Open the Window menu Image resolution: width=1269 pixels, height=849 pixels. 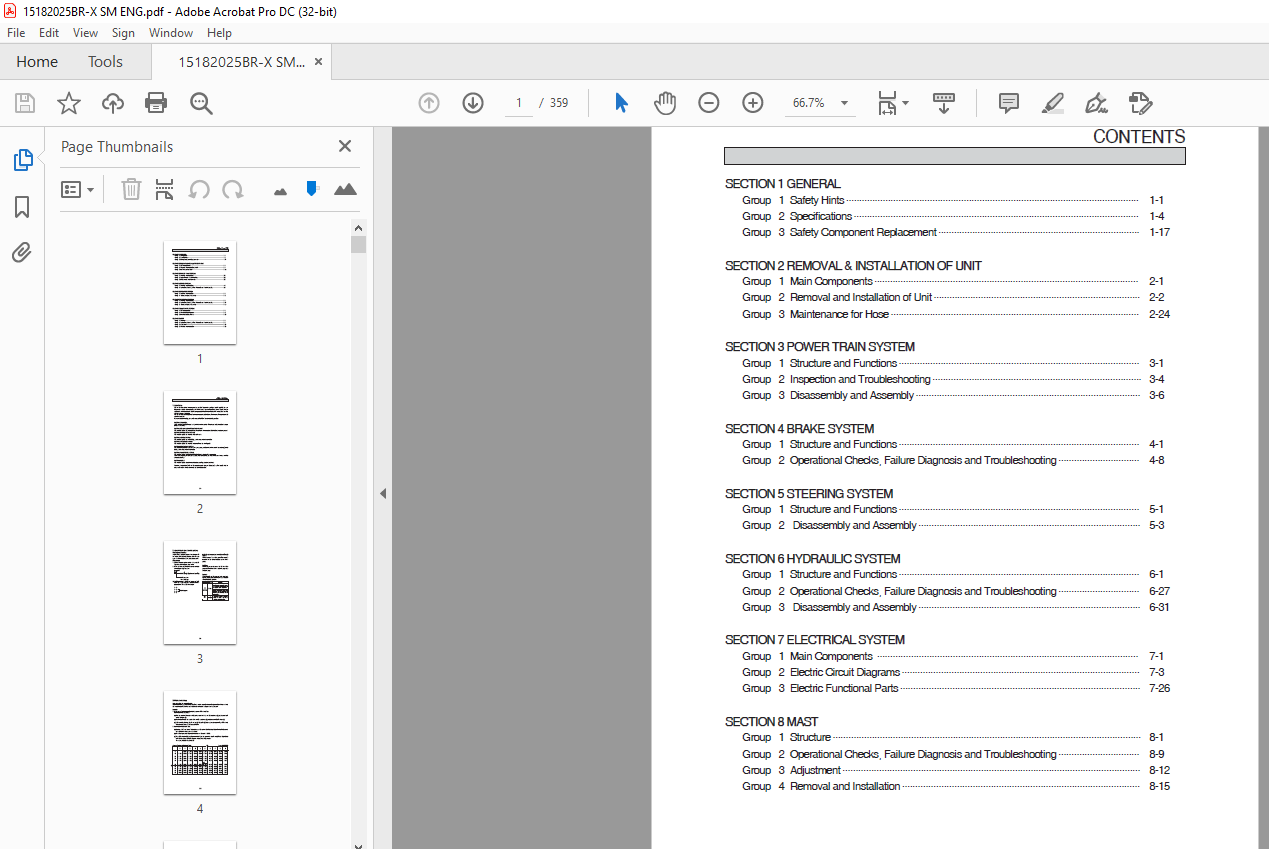pyautogui.click(x=171, y=33)
